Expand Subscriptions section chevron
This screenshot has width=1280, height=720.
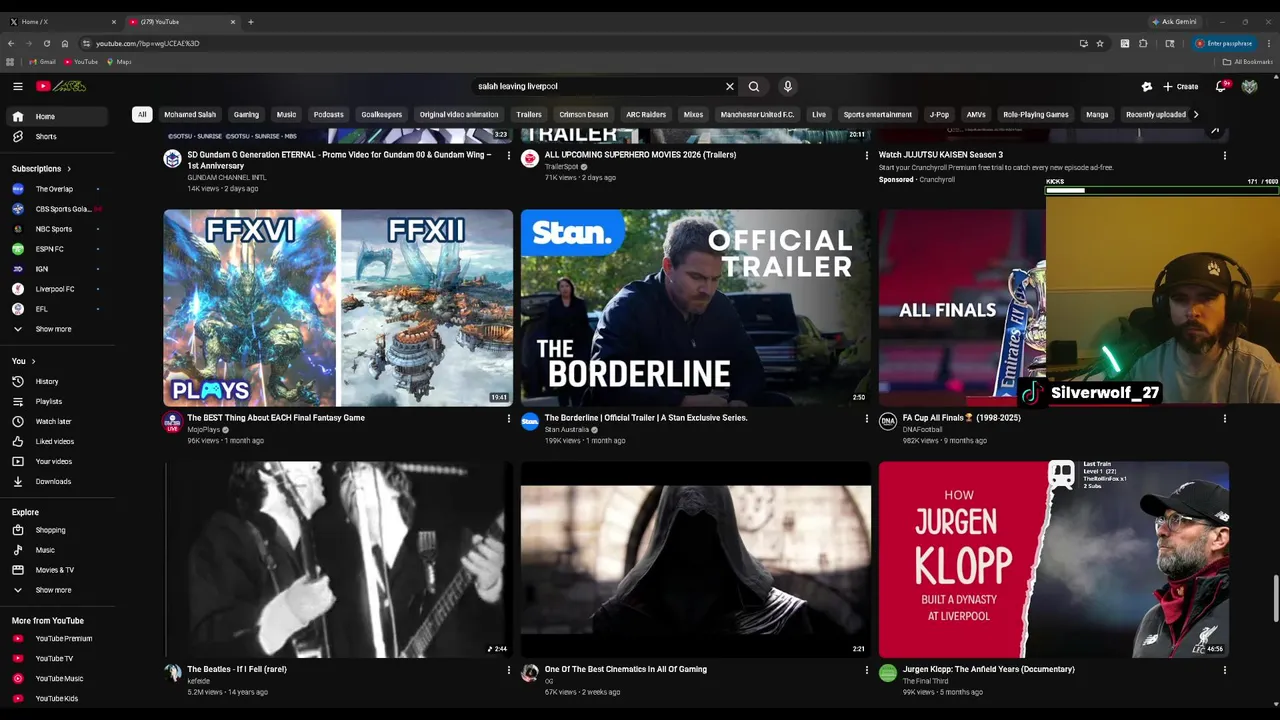point(69,169)
